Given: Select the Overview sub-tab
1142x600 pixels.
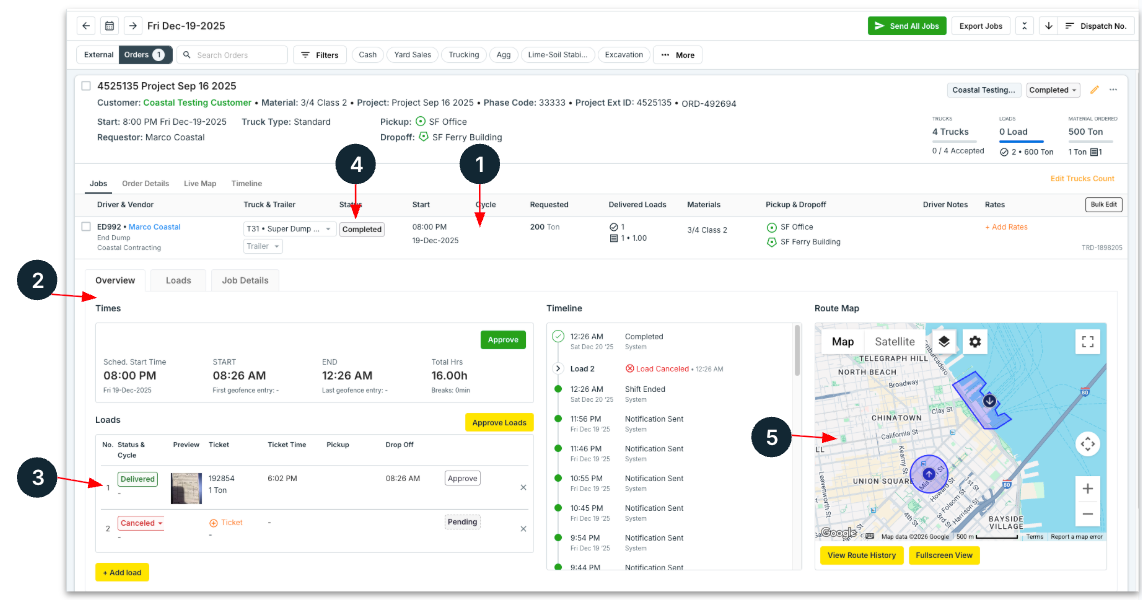Looking at the screenshot, I should [115, 280].
